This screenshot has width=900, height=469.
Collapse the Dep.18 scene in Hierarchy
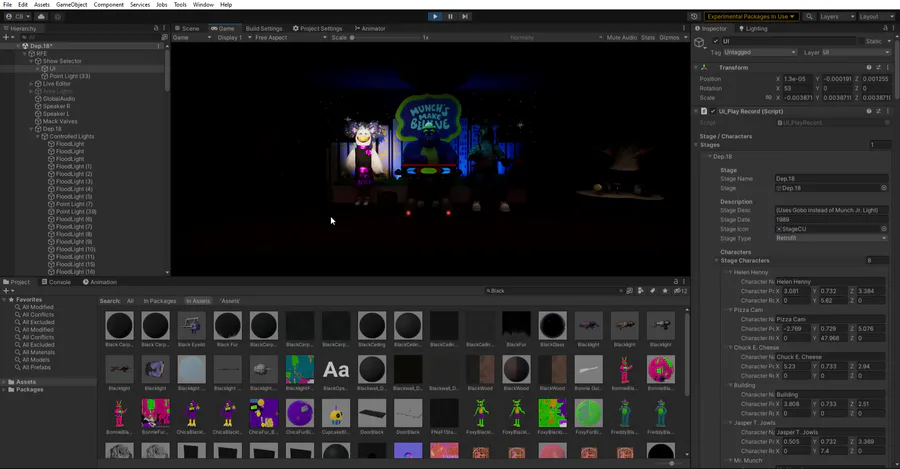[x=18, y=46]
